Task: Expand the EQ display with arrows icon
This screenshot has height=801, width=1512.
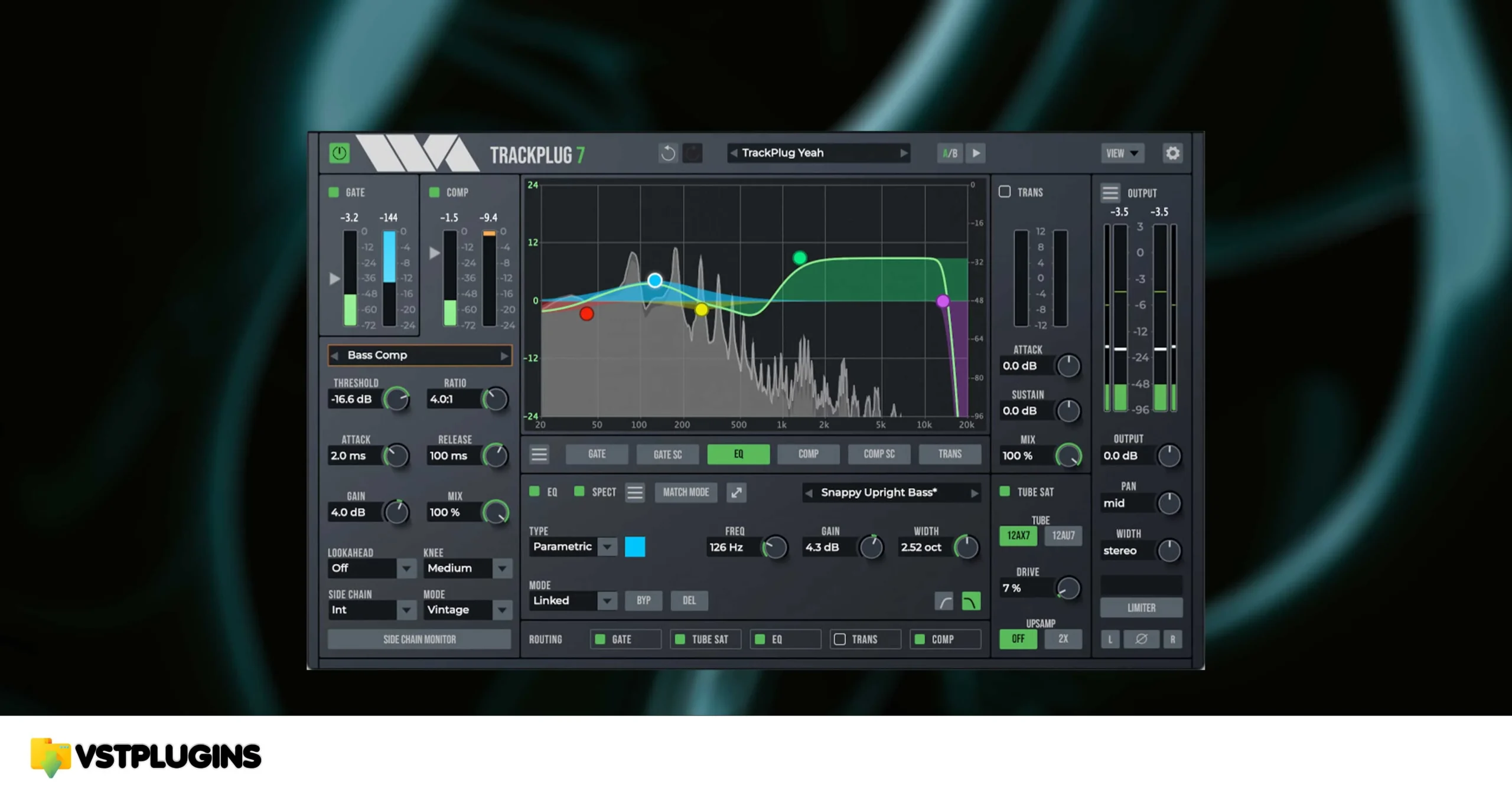Action: pos(736,492)
